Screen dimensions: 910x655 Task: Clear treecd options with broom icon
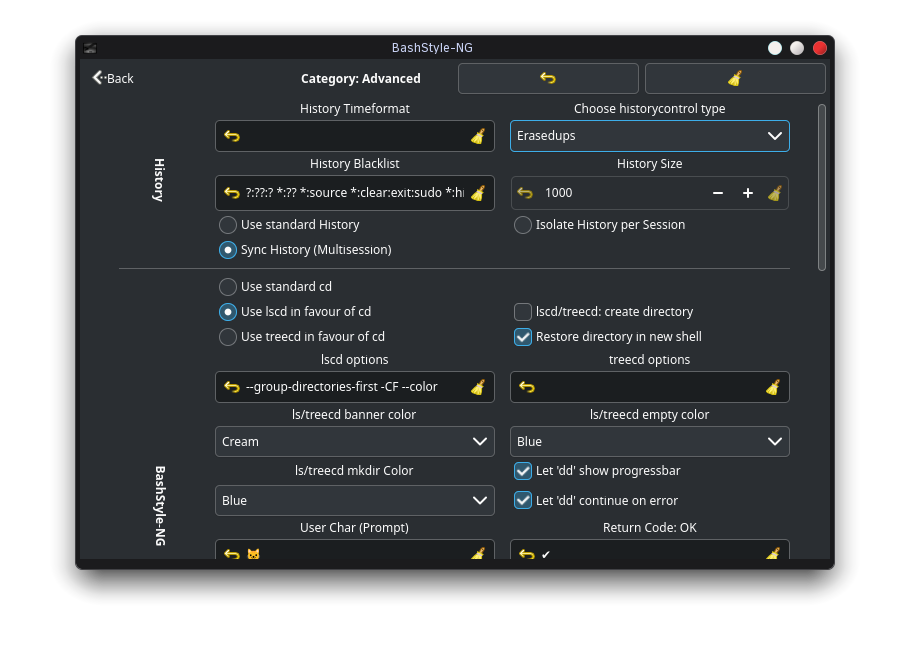(772, 386)
